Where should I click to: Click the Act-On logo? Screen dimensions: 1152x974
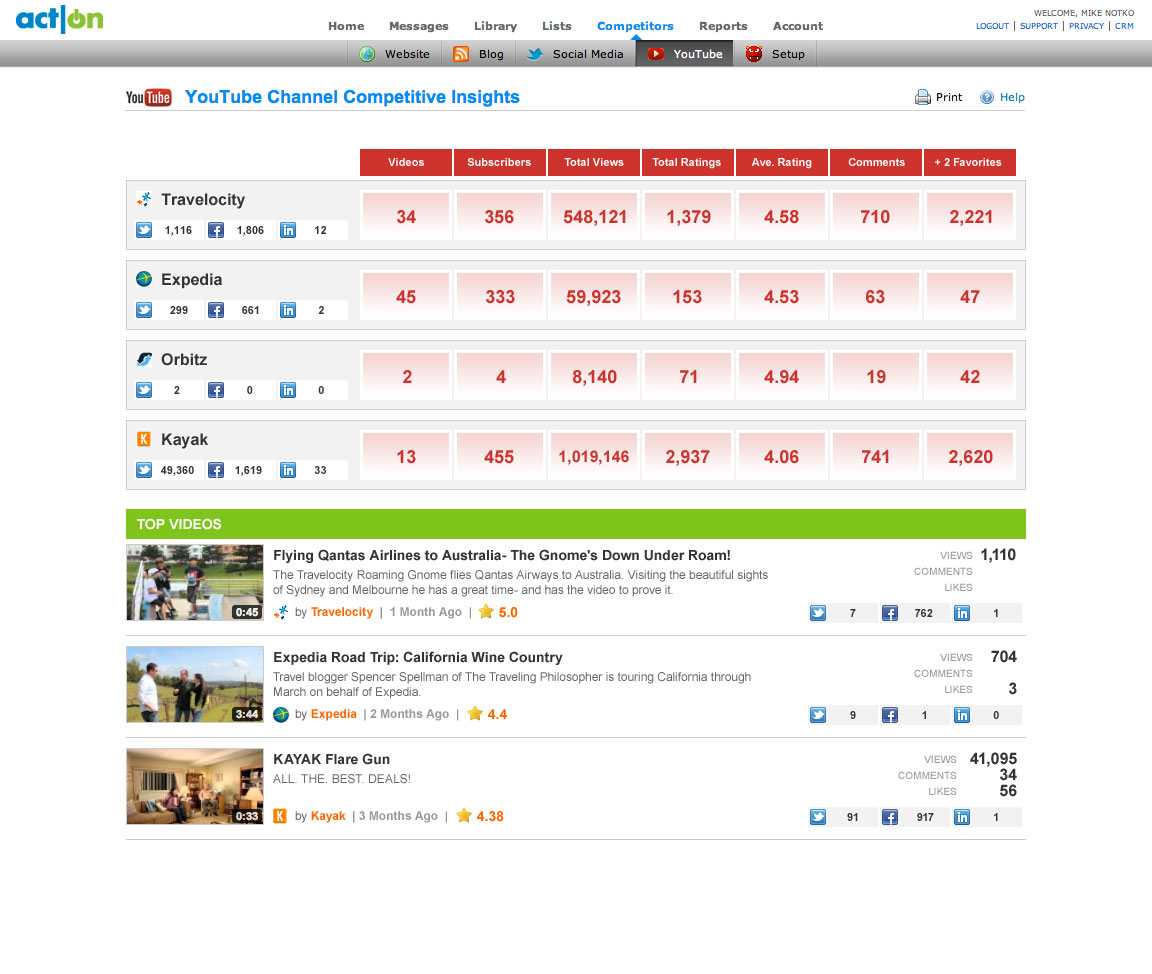coord(60,19)
